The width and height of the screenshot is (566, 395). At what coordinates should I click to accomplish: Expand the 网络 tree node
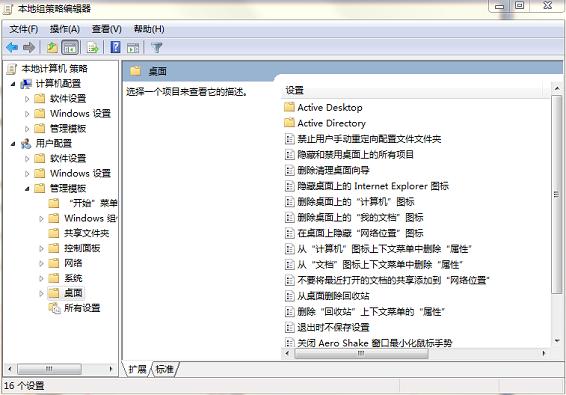pyautogui.click(x=41, y=264)
